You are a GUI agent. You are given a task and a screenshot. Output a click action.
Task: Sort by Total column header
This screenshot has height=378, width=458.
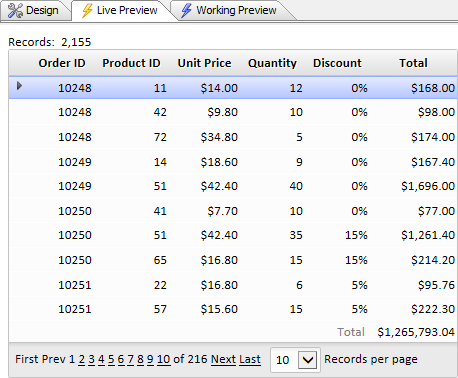tap(413, 63)
